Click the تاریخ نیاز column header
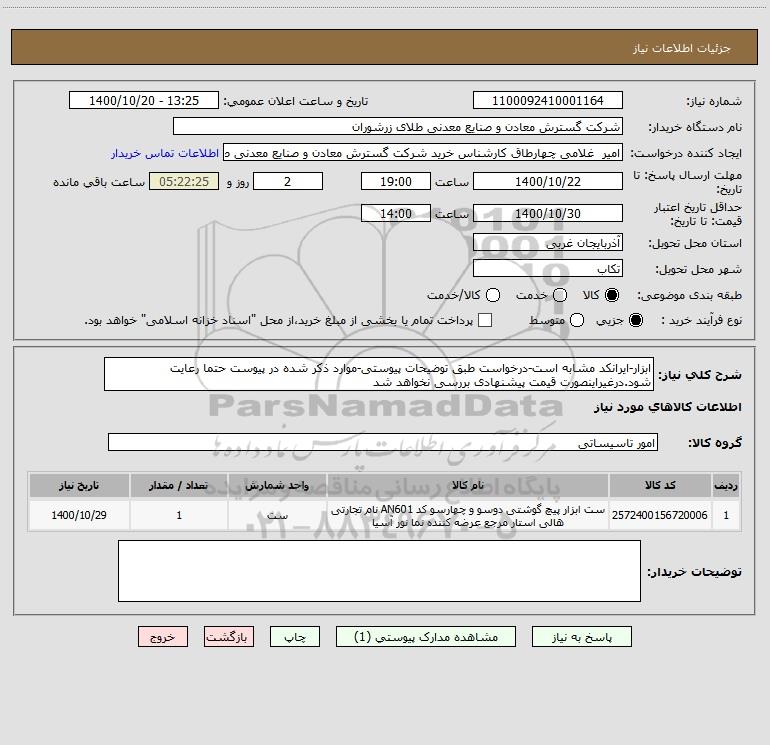The height and width of the screenshot is (745, 770). coord(79,485)
